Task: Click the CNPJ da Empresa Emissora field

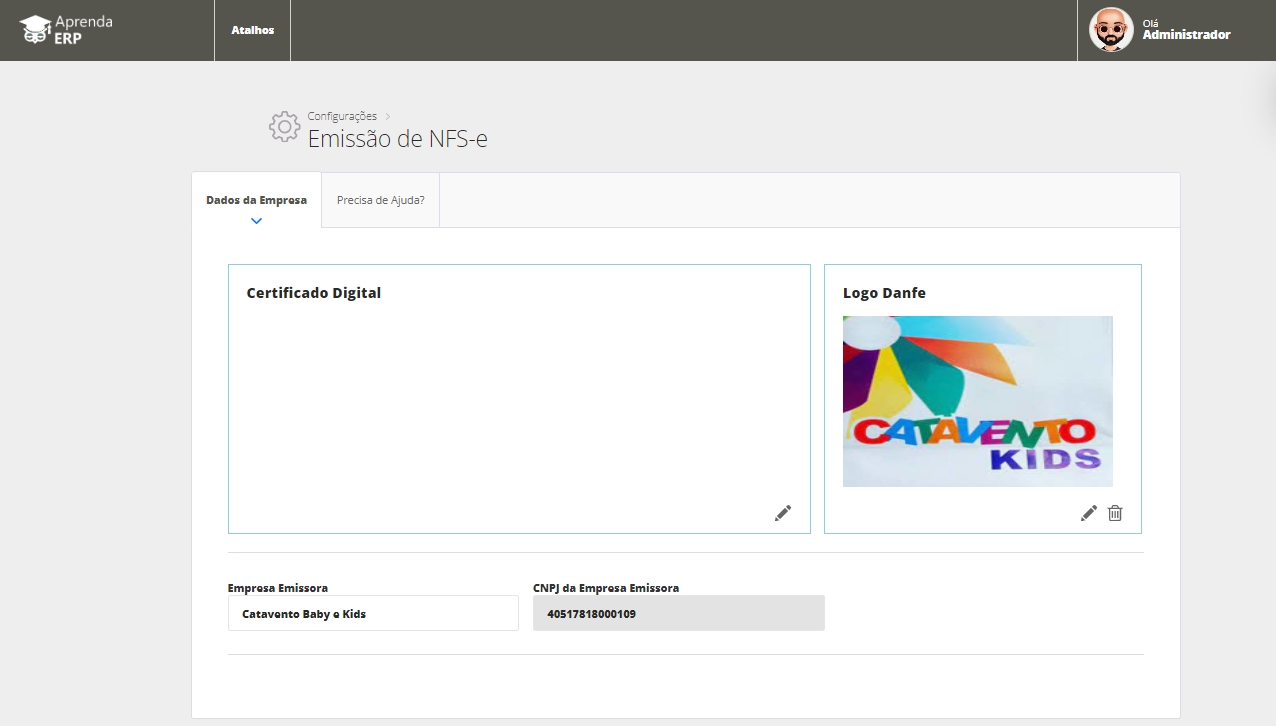Action: point(678,614)
